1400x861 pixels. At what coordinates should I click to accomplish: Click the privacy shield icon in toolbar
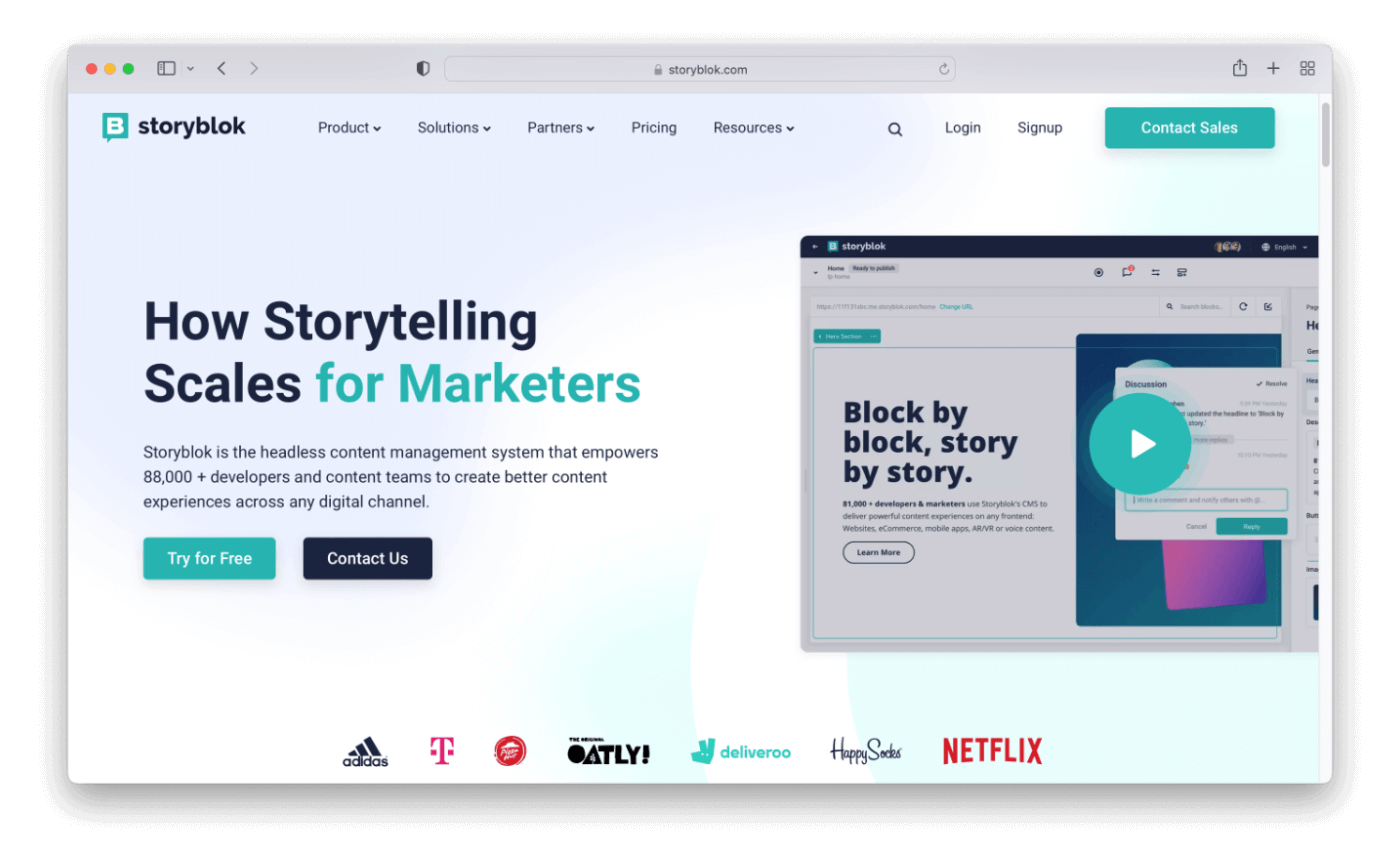coord(423,69)
